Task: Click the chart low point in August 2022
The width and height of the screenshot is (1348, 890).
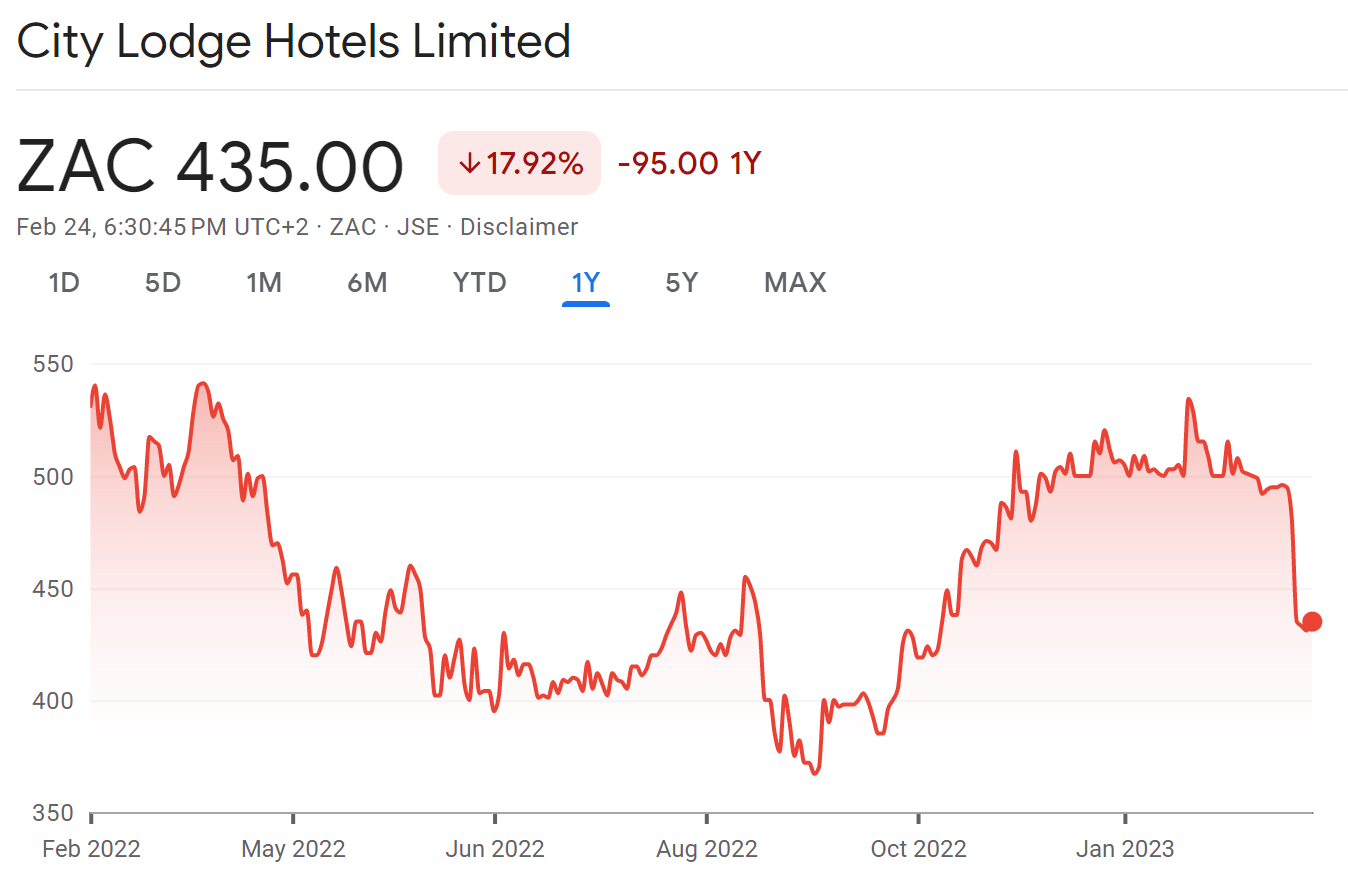Action: click(x=813, y=771)
